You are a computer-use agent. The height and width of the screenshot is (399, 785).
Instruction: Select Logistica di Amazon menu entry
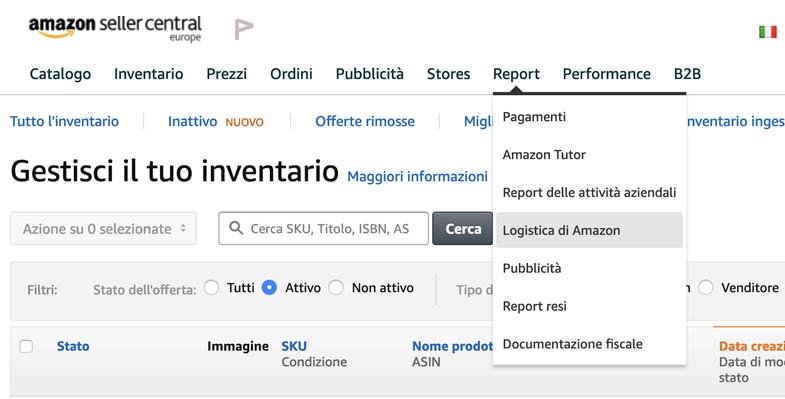[x=589, y=230]
